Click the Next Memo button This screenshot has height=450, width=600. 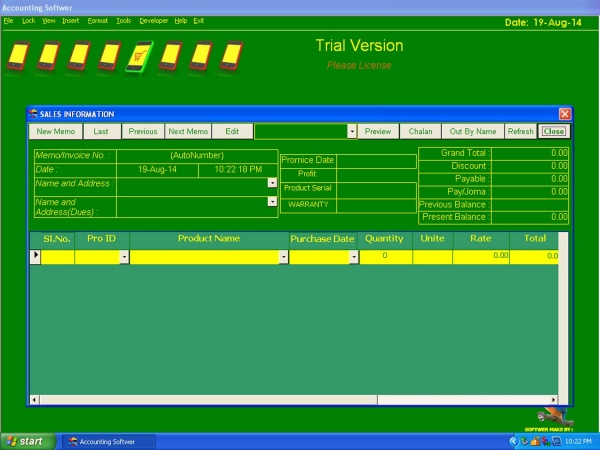click(188, 131)
